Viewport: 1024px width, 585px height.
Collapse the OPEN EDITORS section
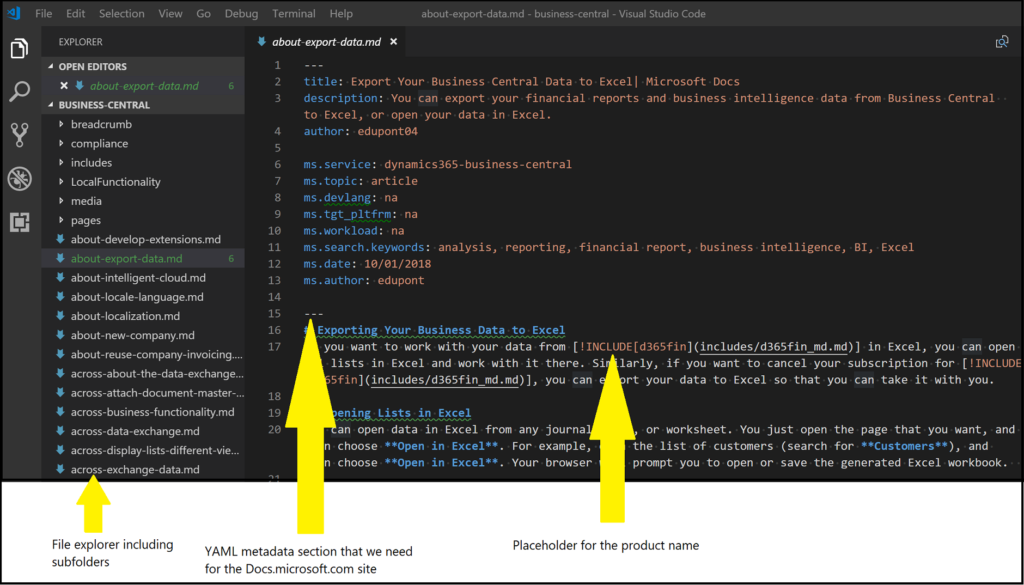tap(95, 66)
